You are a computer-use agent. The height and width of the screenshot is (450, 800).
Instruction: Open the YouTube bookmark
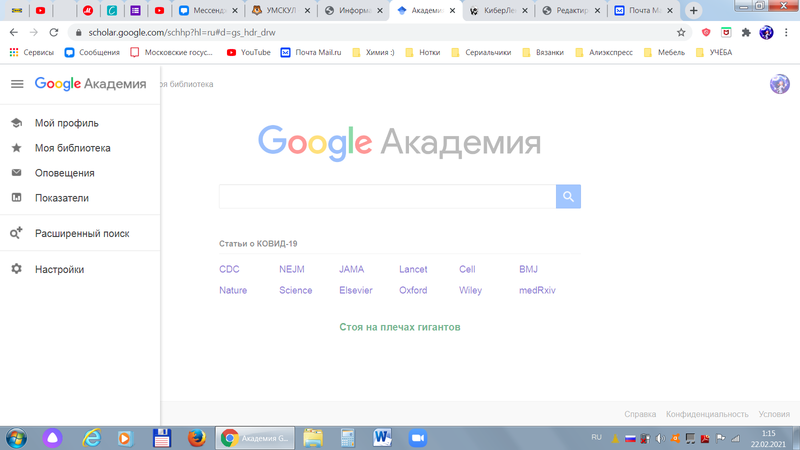(x=248, y=52)
